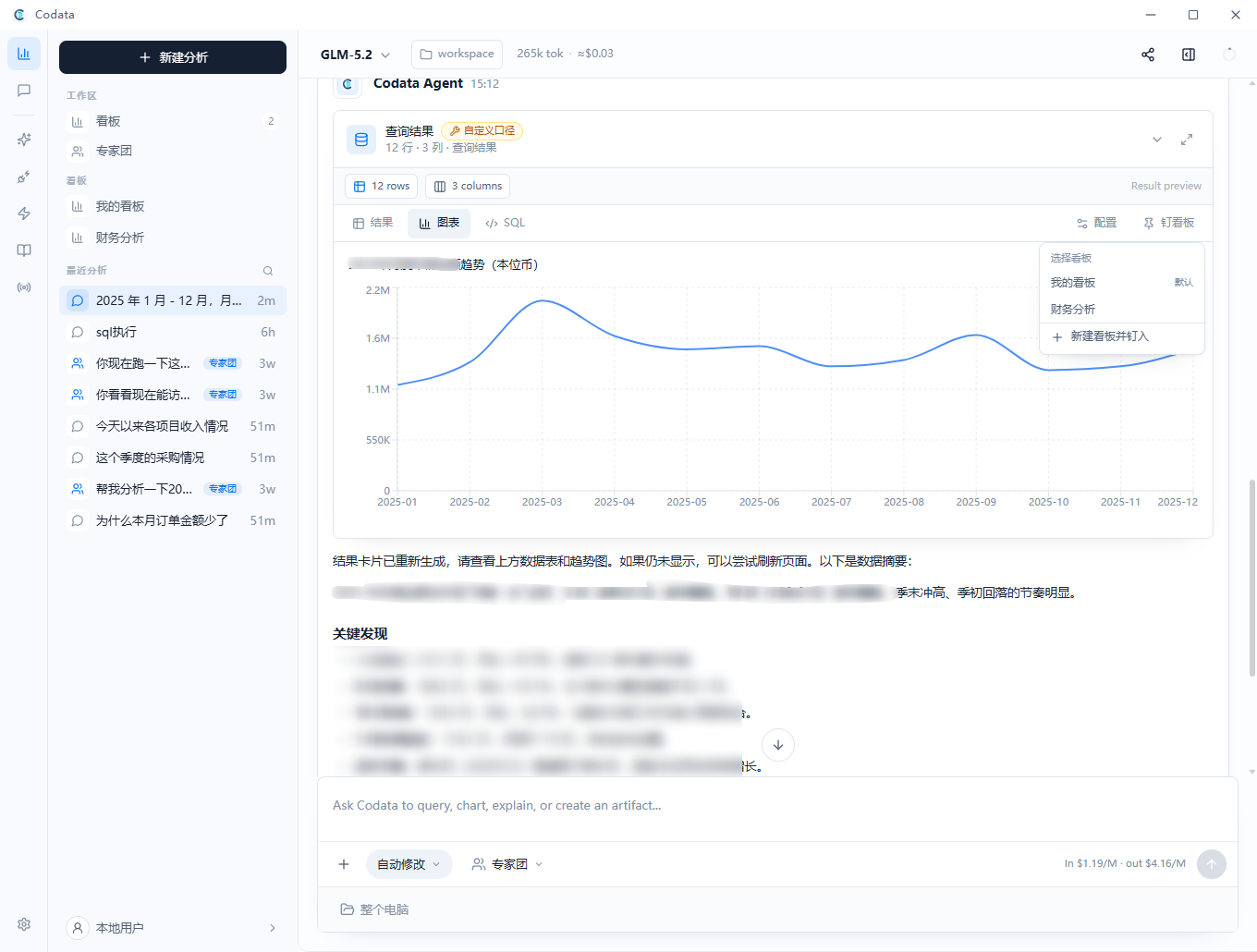This screenshot has width=1257, height=952.
Task: Click the broadcast signal icon in left rail
Action: click(24, 287)
